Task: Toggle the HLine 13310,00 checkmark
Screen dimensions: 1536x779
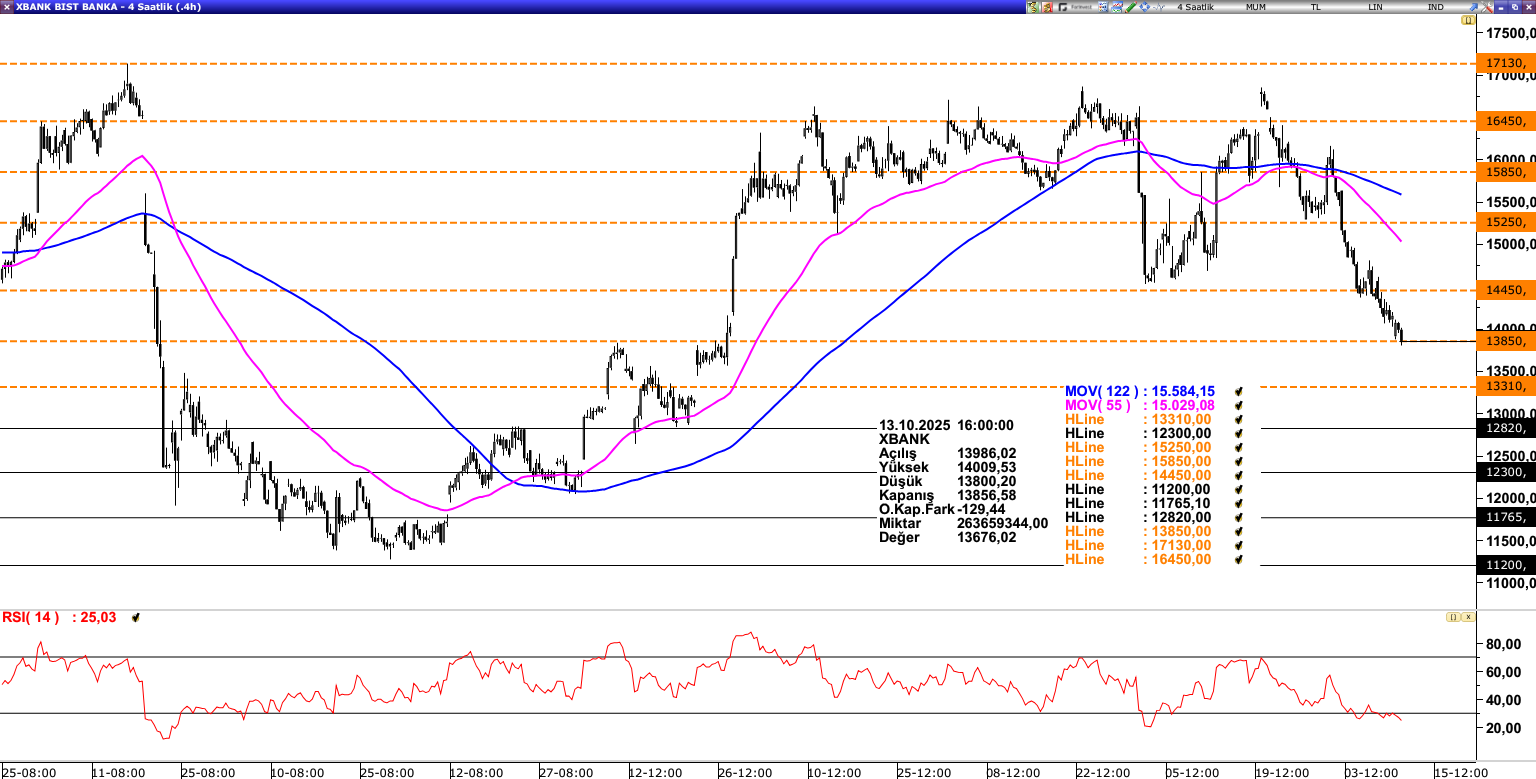Action: pyautogui.click(x=1239, y=420)
